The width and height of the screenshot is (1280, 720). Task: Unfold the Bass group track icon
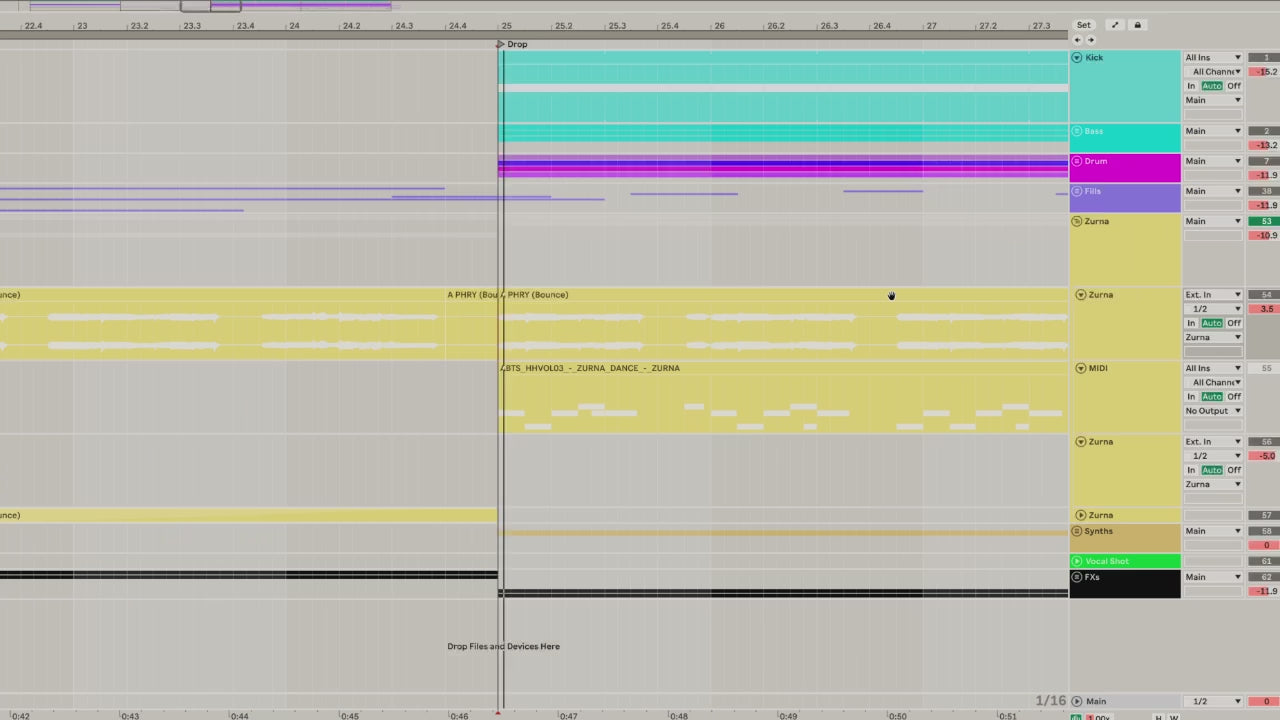pyautogui.click(x=1077, y=131)
